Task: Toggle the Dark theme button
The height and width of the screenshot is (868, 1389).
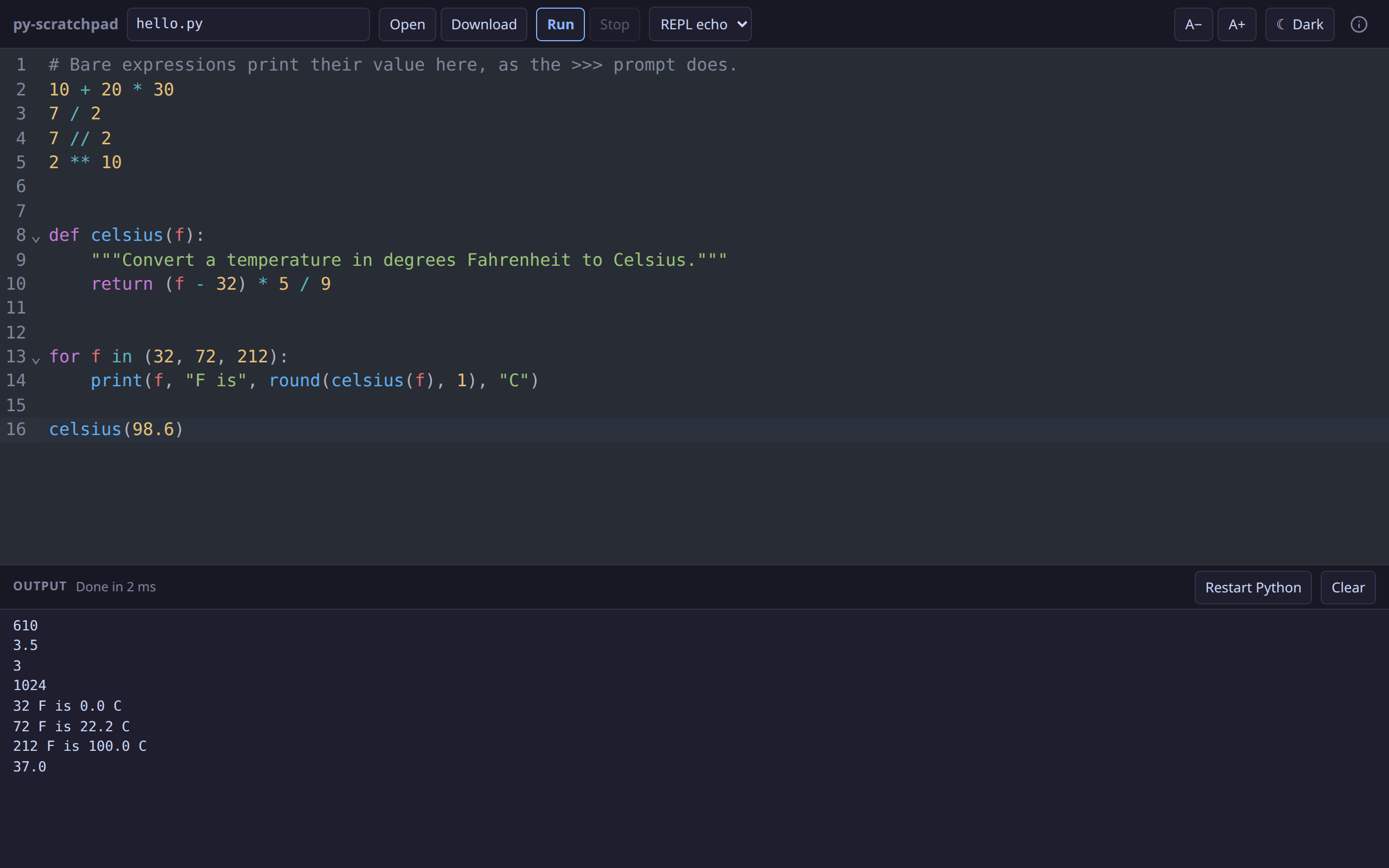Action: [x=1299, y=24]
